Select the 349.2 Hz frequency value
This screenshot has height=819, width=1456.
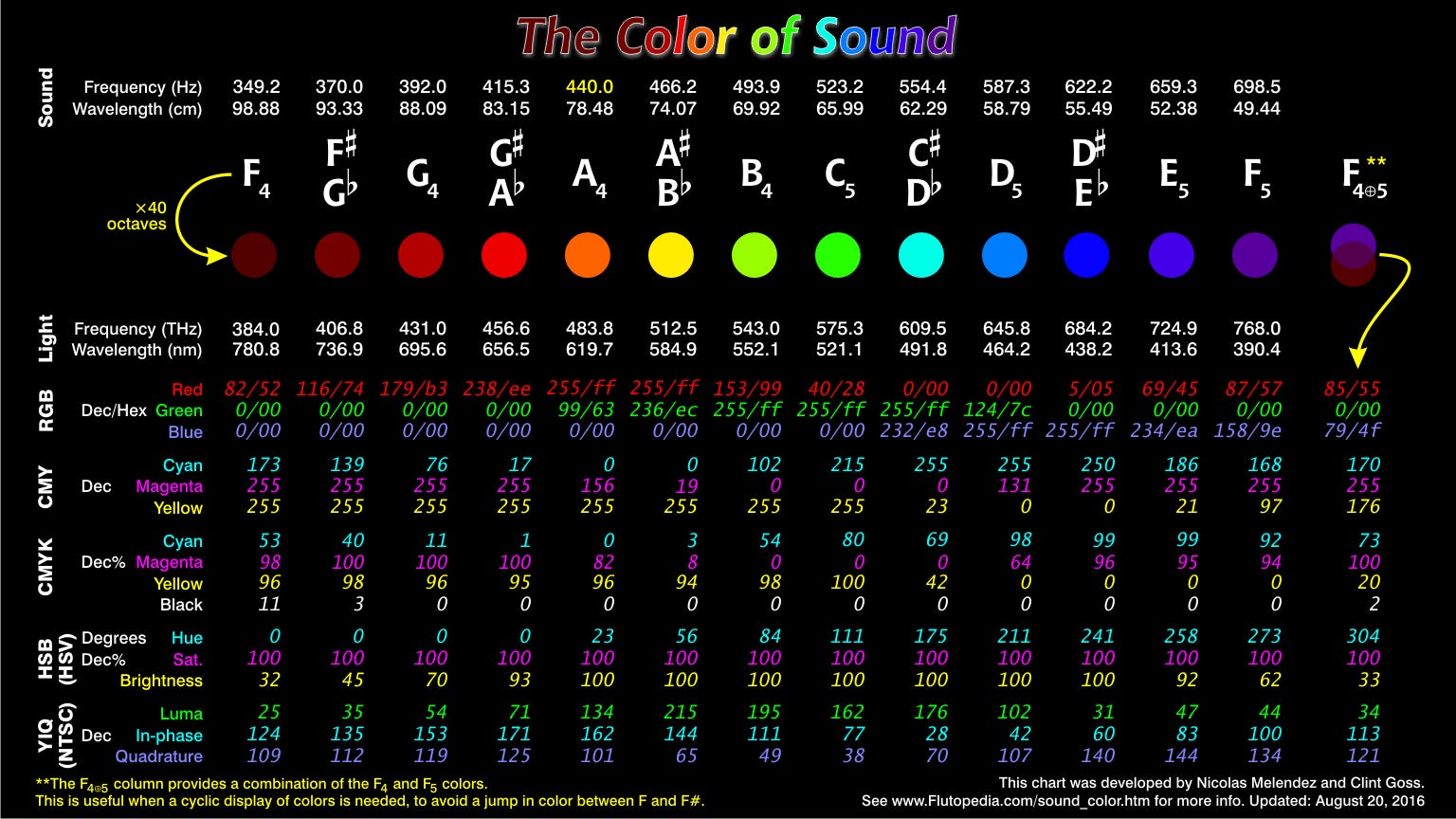(256, 86)
